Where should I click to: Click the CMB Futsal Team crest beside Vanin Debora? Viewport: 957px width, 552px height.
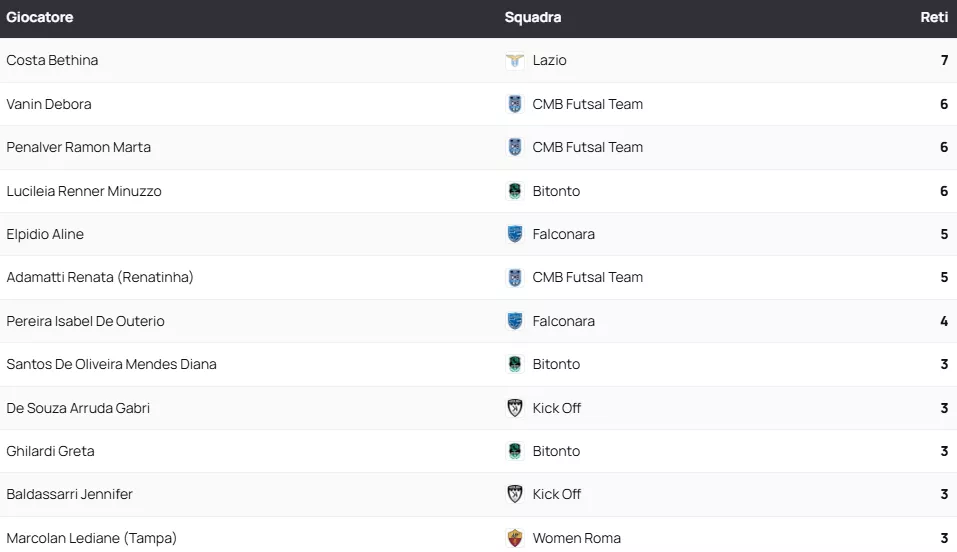click(x=515, y=104)
